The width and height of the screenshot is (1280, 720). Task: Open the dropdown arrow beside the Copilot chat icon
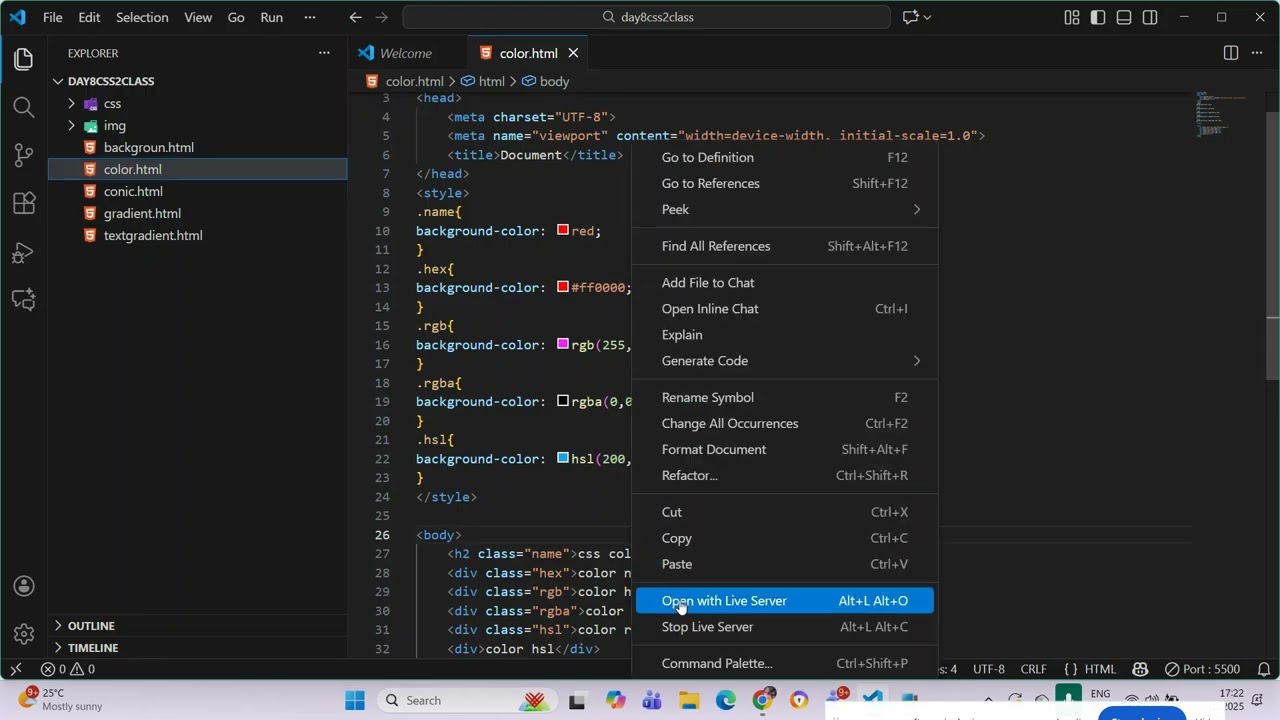tap(928, 17)
